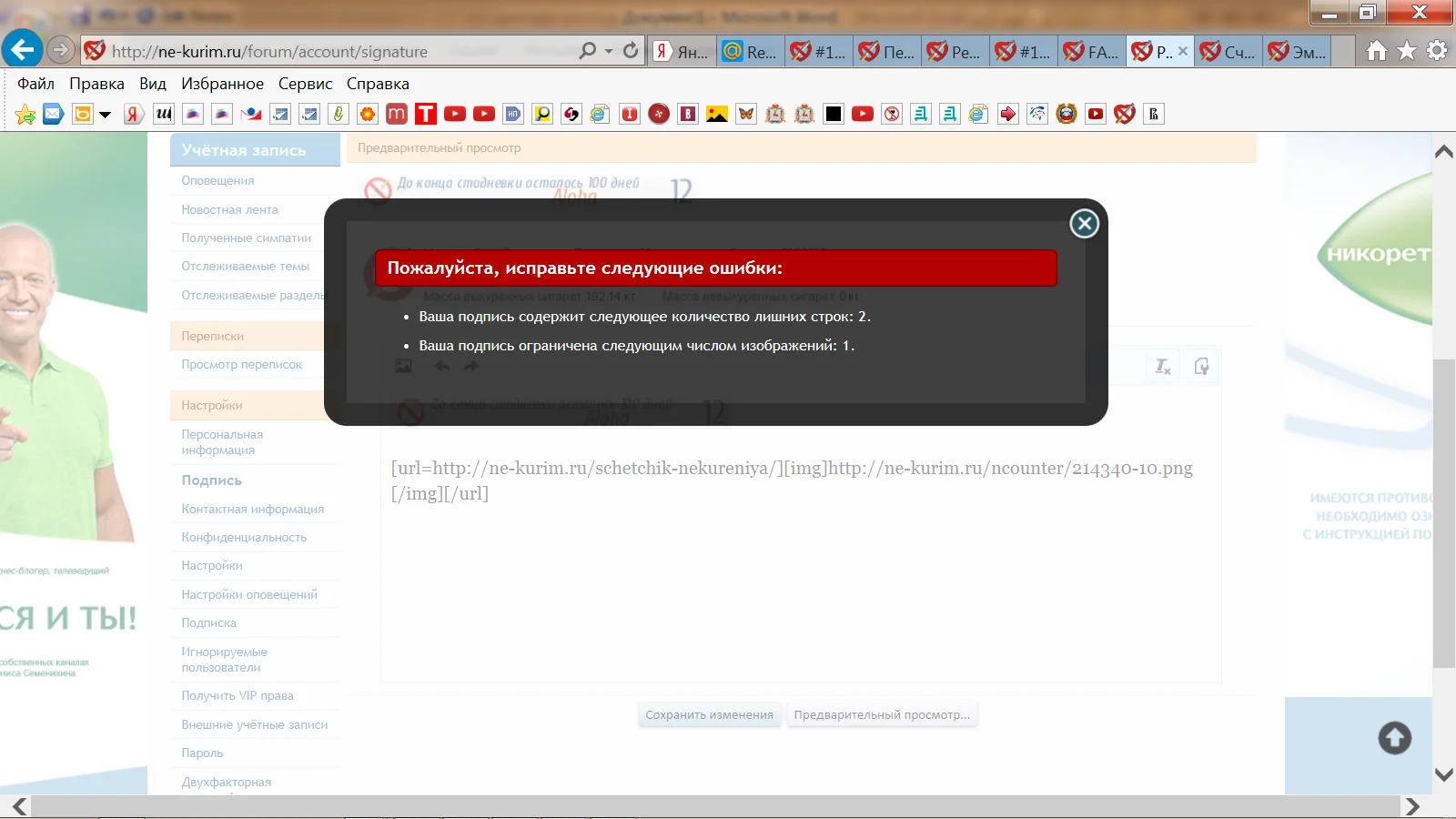This screenshot has width=1456, height=819.
Task: Open the Игнорируемые пользователи link
Action: [x=224, y=660]
